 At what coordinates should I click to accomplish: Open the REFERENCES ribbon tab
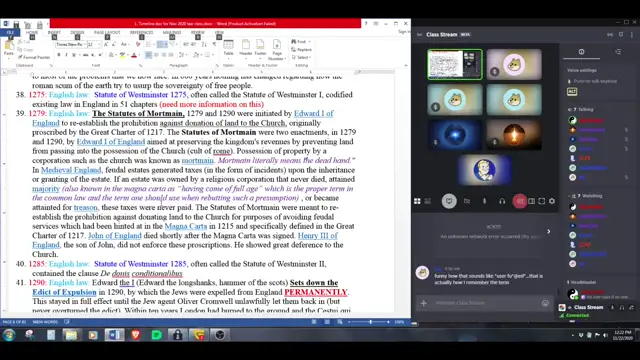coord(141,32)
